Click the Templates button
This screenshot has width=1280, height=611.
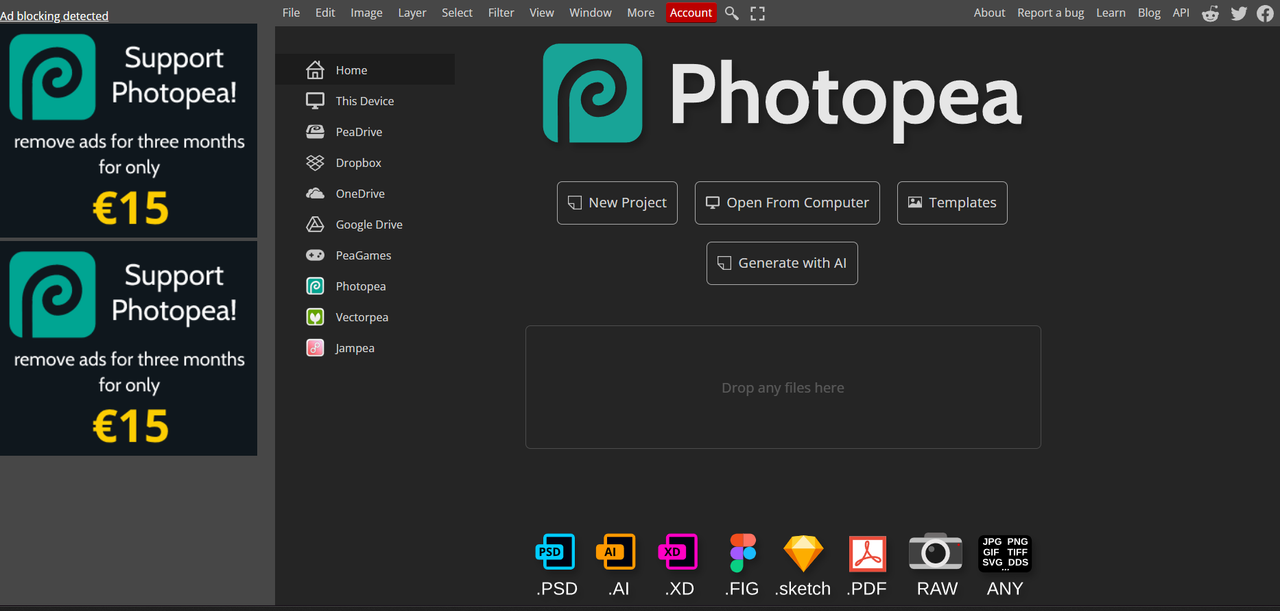(x=952, y=202)
